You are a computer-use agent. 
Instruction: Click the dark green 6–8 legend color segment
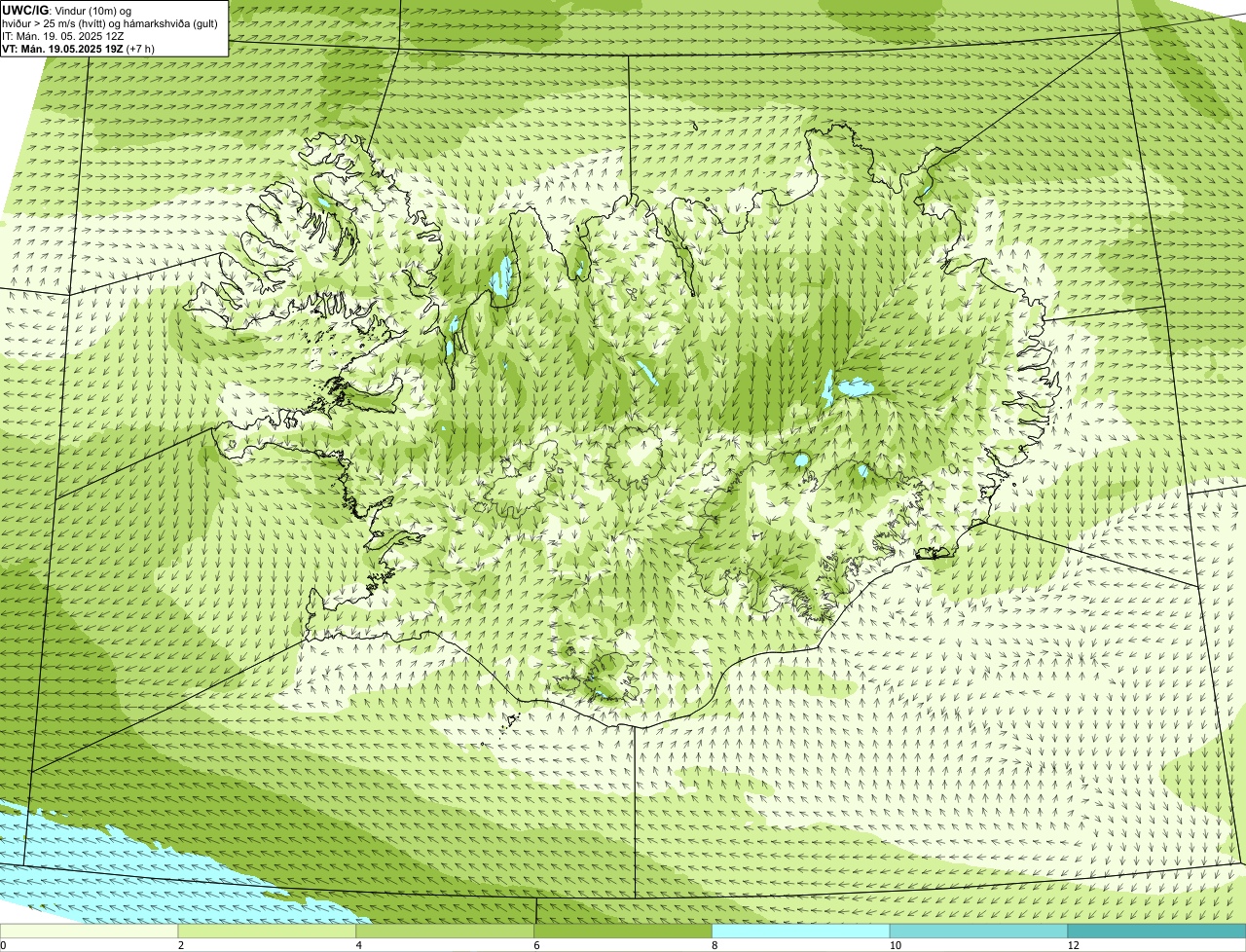[625, 931]
